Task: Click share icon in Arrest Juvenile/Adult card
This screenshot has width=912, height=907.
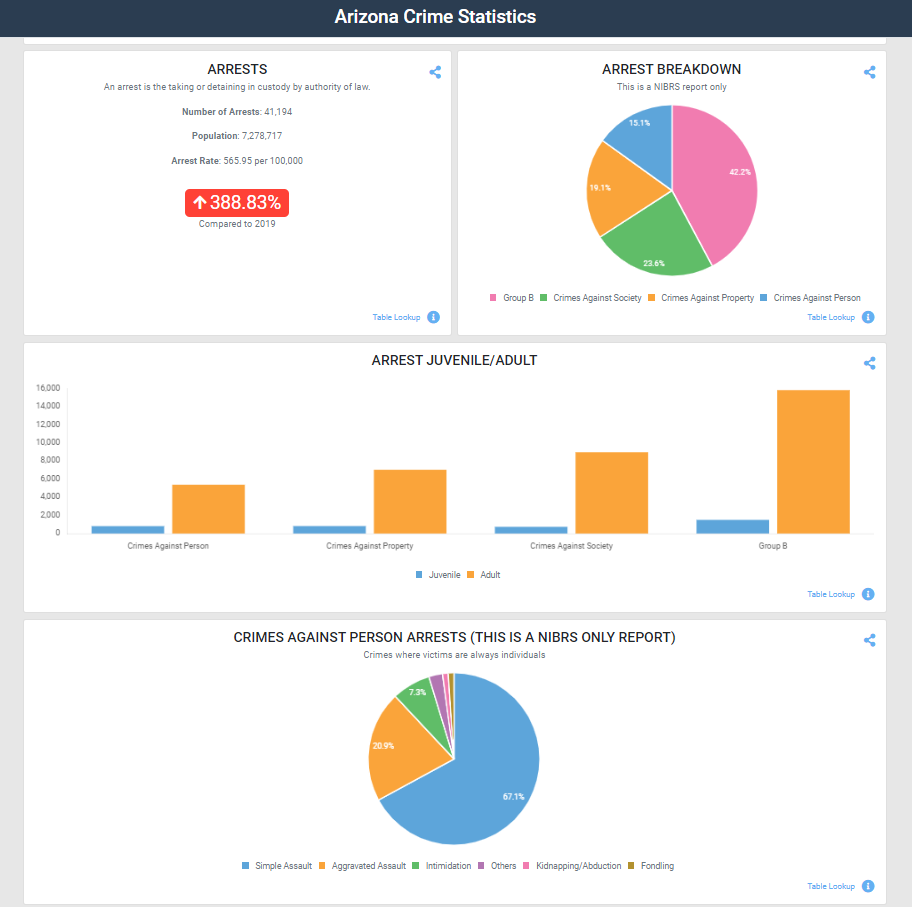Action: 869,364
